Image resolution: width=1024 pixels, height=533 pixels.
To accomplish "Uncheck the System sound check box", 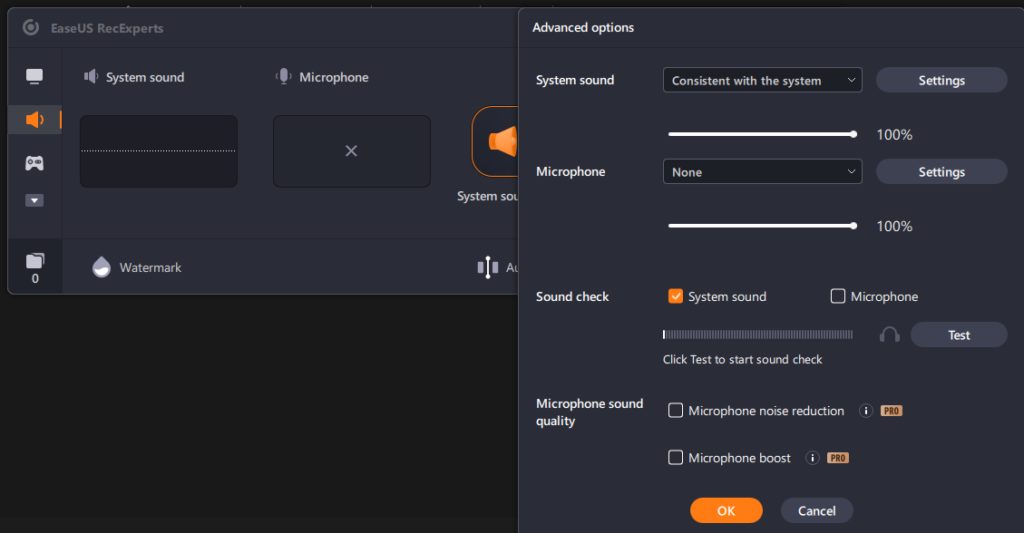I will (x=676, y=296).
